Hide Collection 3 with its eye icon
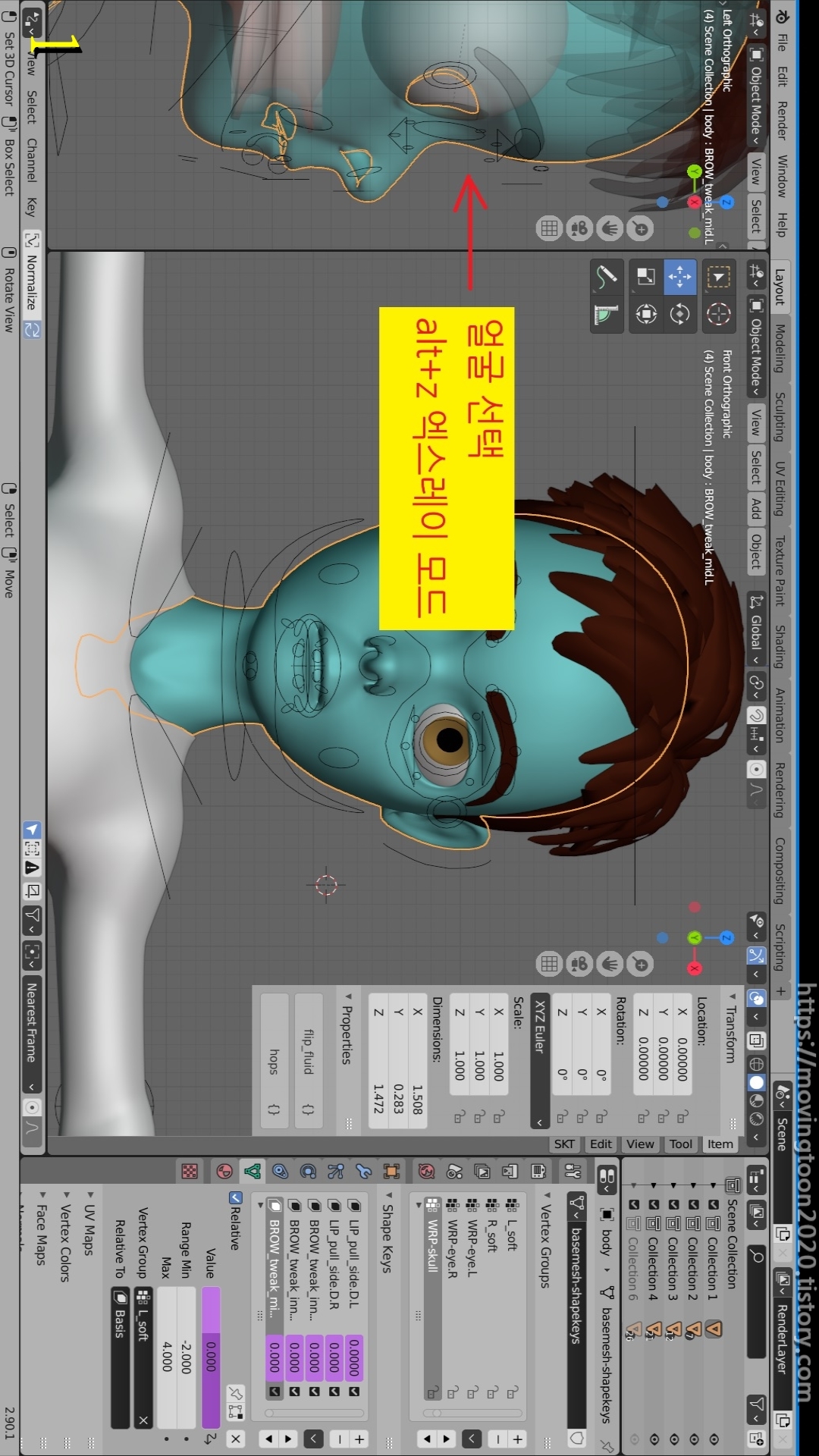This screenshot has height=1456, width=819. point(673,1439)
